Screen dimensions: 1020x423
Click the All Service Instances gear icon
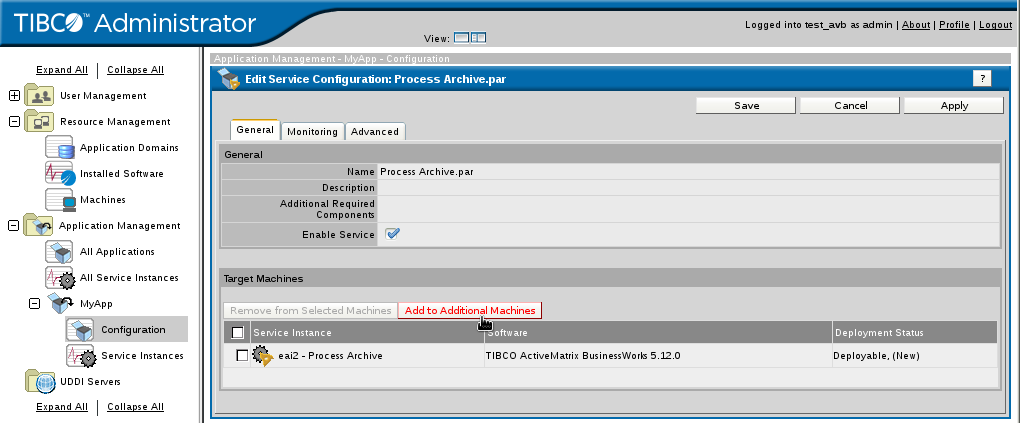pyautogui.click(x=60, y=278)
